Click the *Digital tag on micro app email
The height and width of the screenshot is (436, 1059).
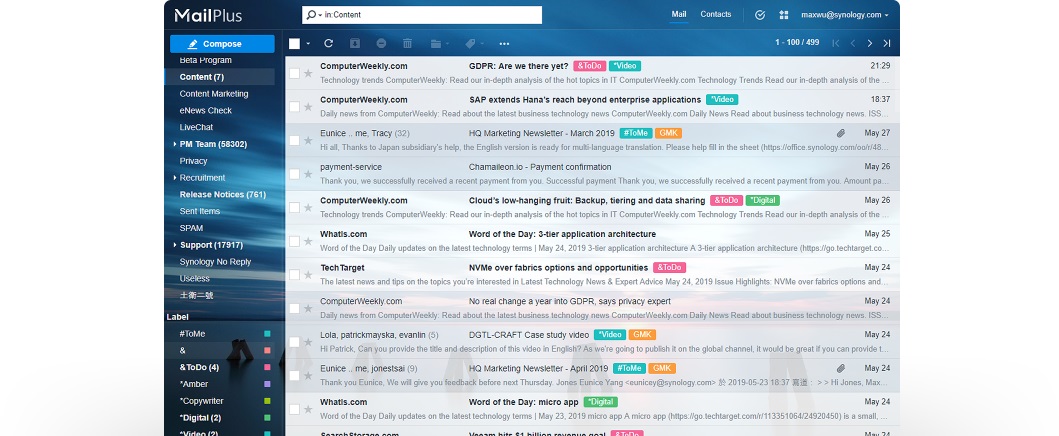pyautogui.click(x=600, y=402)
